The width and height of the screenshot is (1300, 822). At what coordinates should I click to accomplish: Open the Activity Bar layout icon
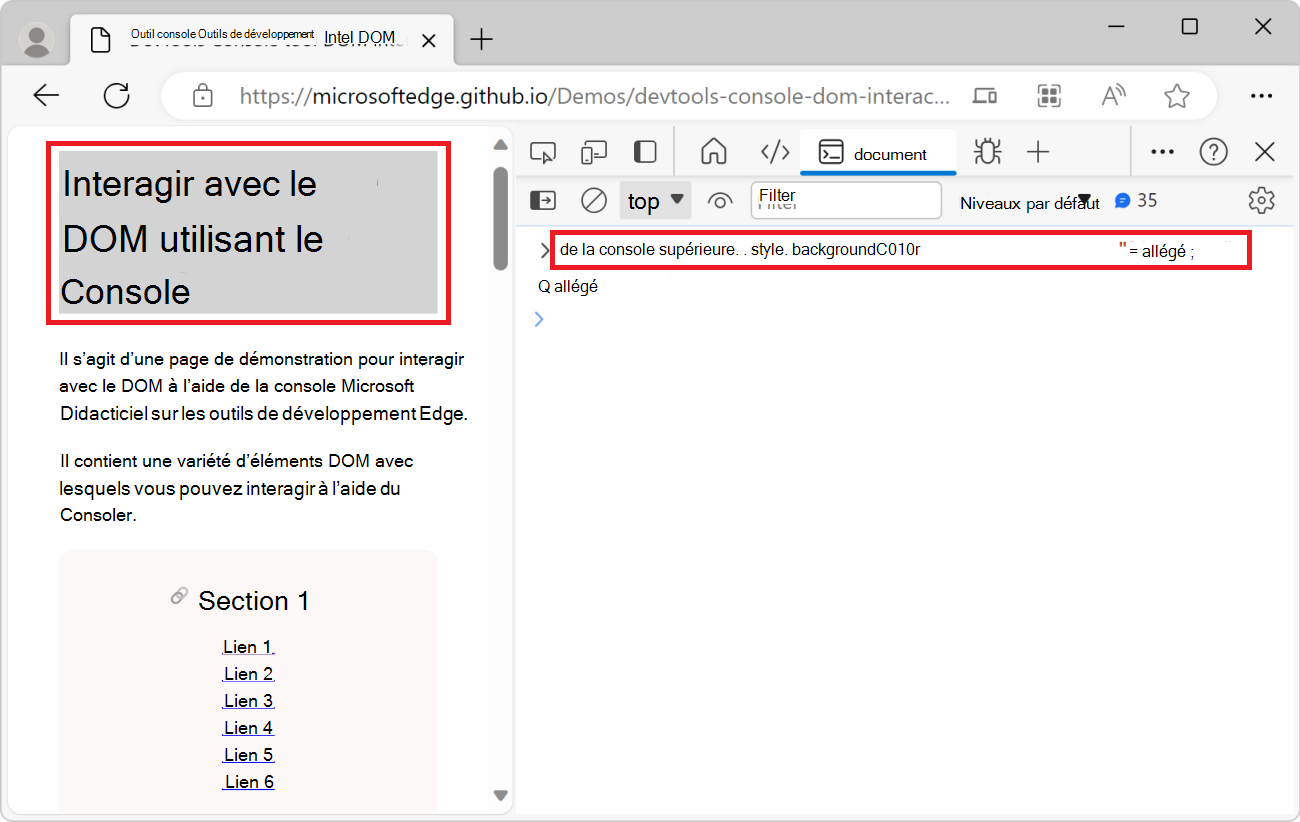point(644,151)
